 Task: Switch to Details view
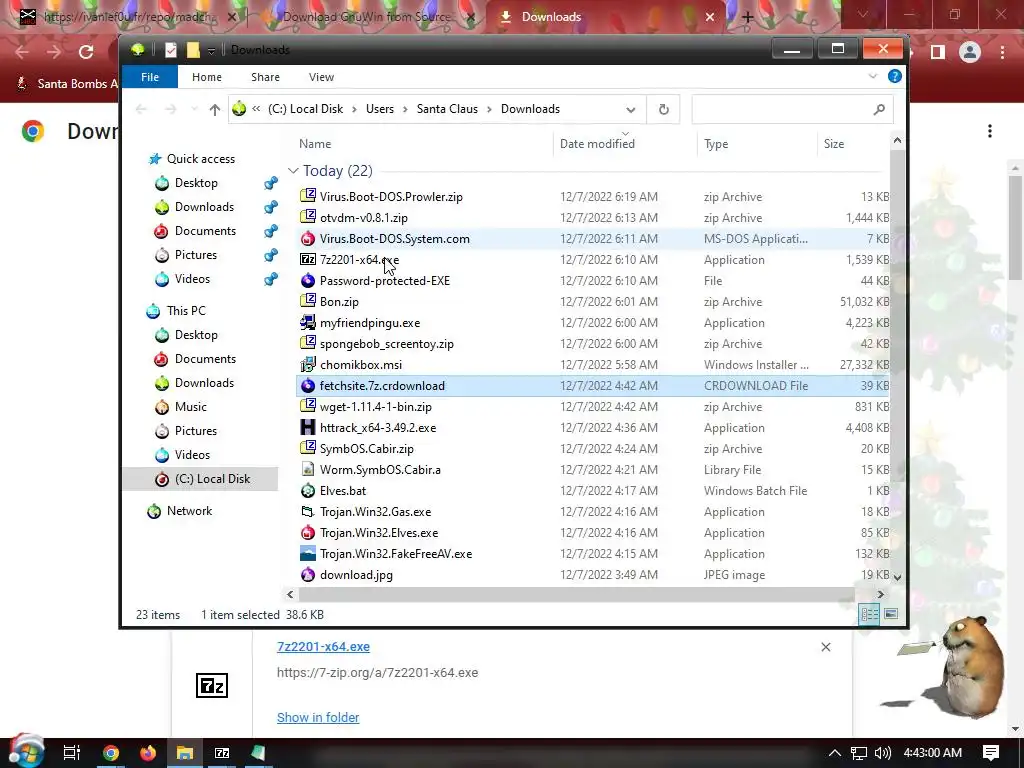coord(869,614)
